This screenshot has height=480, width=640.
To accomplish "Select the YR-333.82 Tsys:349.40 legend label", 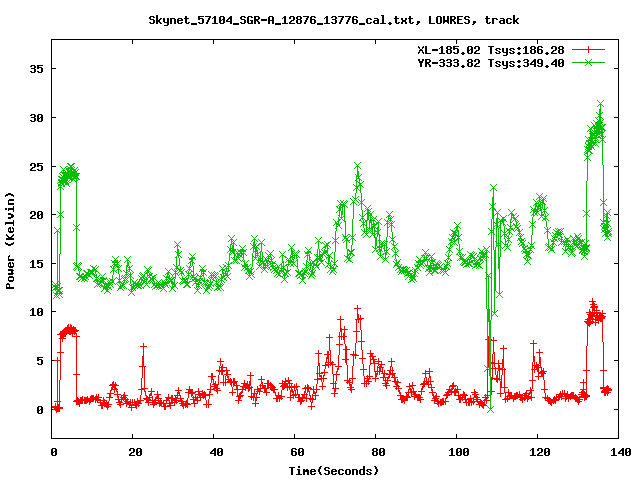I will tap(491, 63).
